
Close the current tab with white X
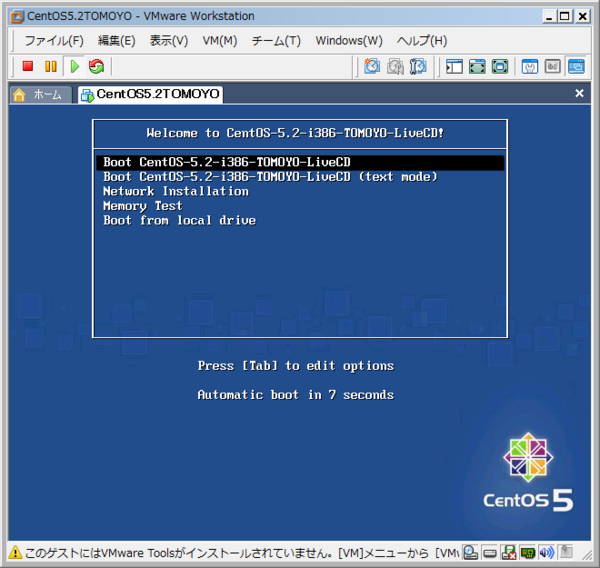pyautogui.click(x=579, y=93)
